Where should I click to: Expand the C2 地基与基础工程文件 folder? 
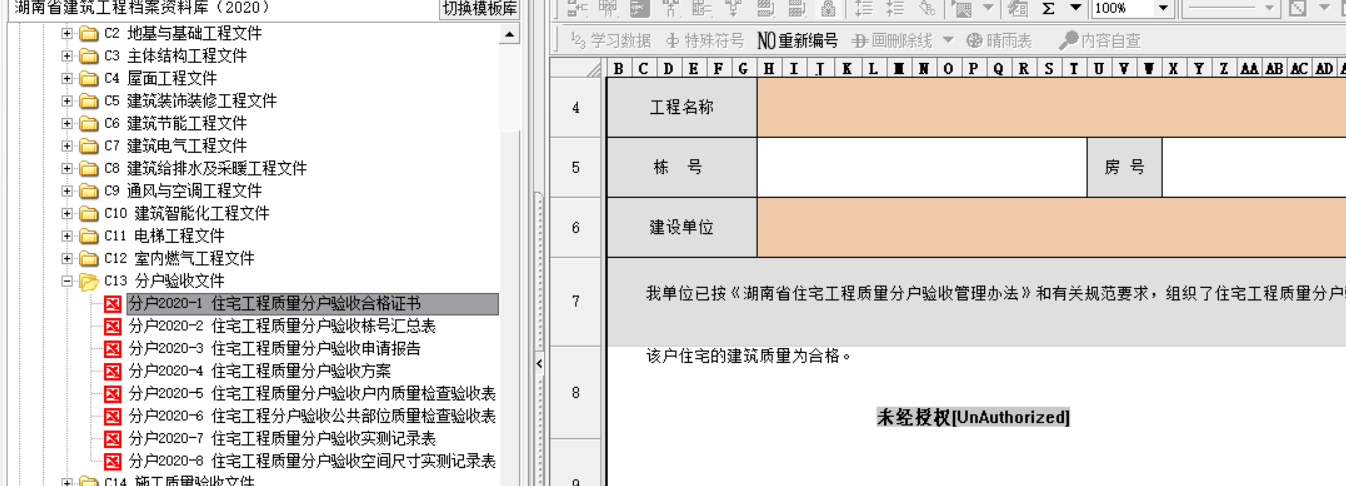tap(68, 34)
